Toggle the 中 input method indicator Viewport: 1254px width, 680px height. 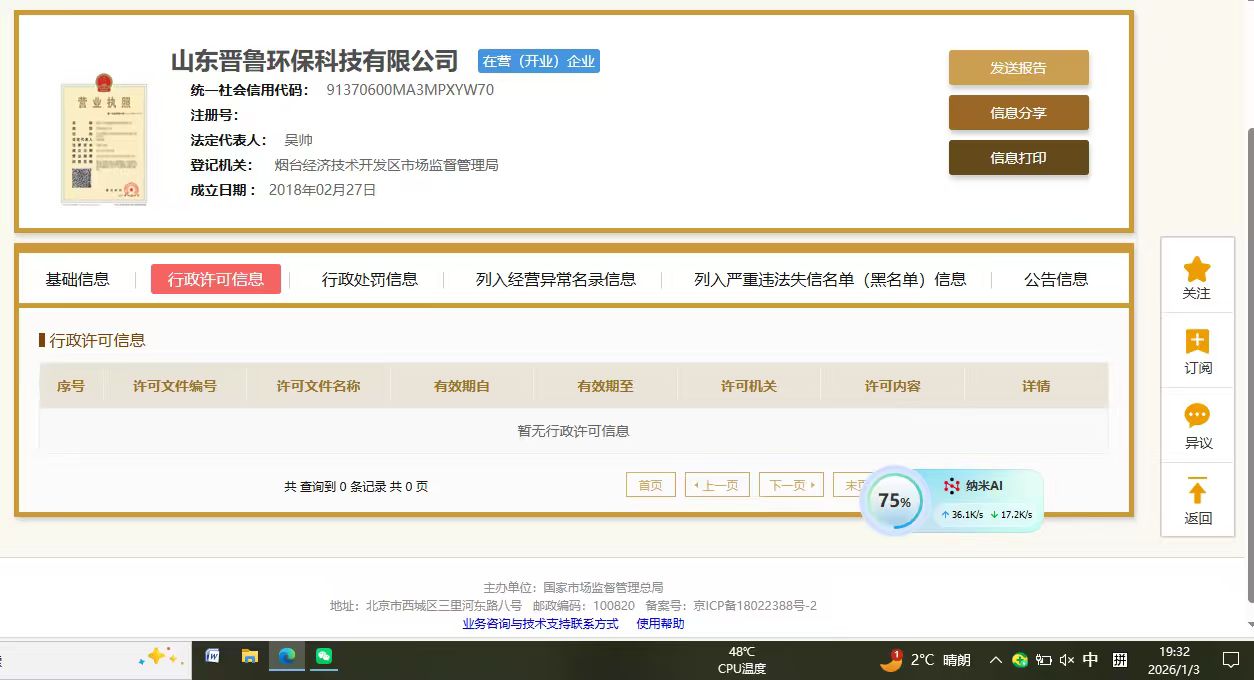(1091, 660)
